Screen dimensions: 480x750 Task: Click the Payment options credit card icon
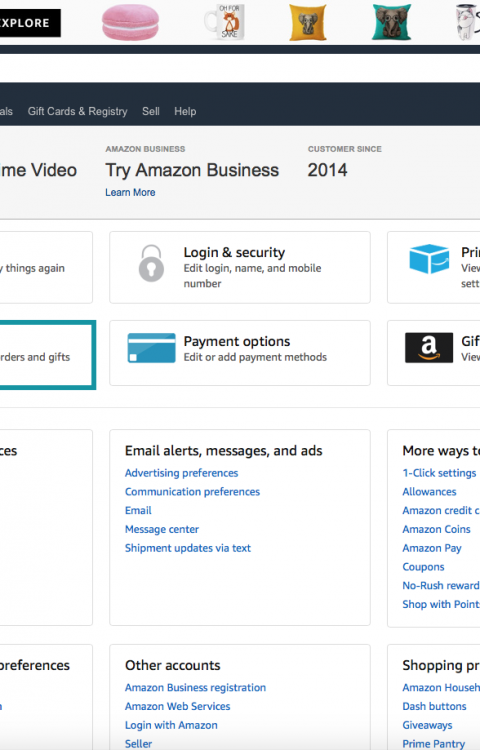(152, 348)
